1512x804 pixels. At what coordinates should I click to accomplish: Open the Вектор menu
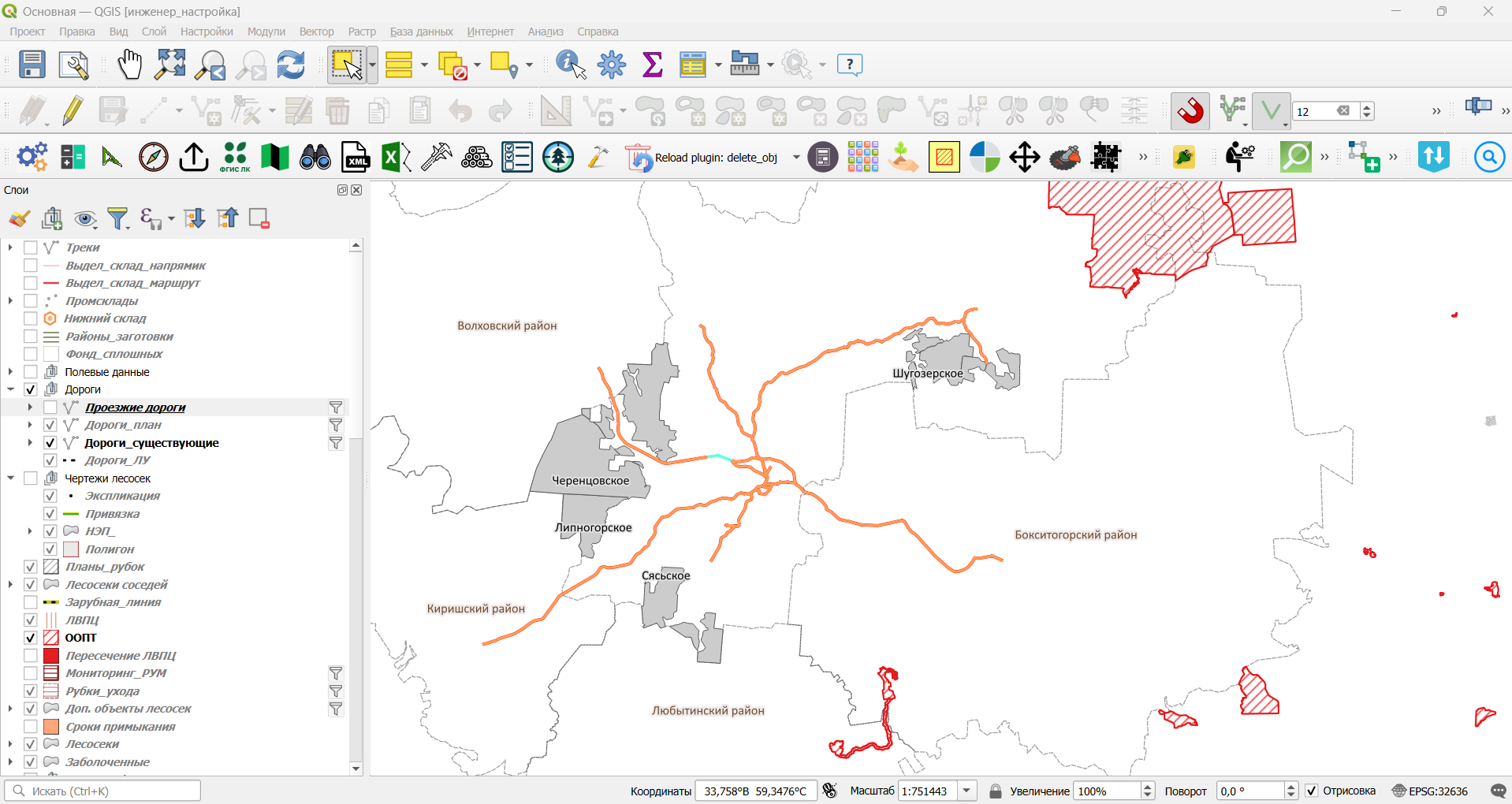point(316,32)
